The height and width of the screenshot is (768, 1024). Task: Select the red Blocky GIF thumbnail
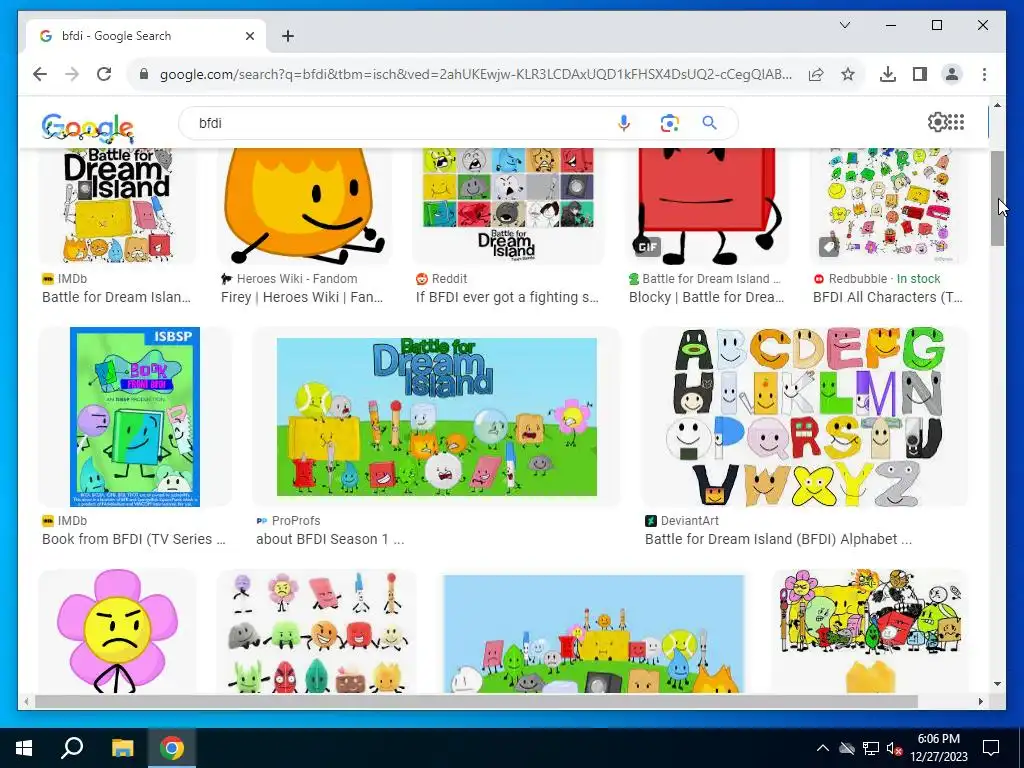pyautogui.click(x=708, y=206)
